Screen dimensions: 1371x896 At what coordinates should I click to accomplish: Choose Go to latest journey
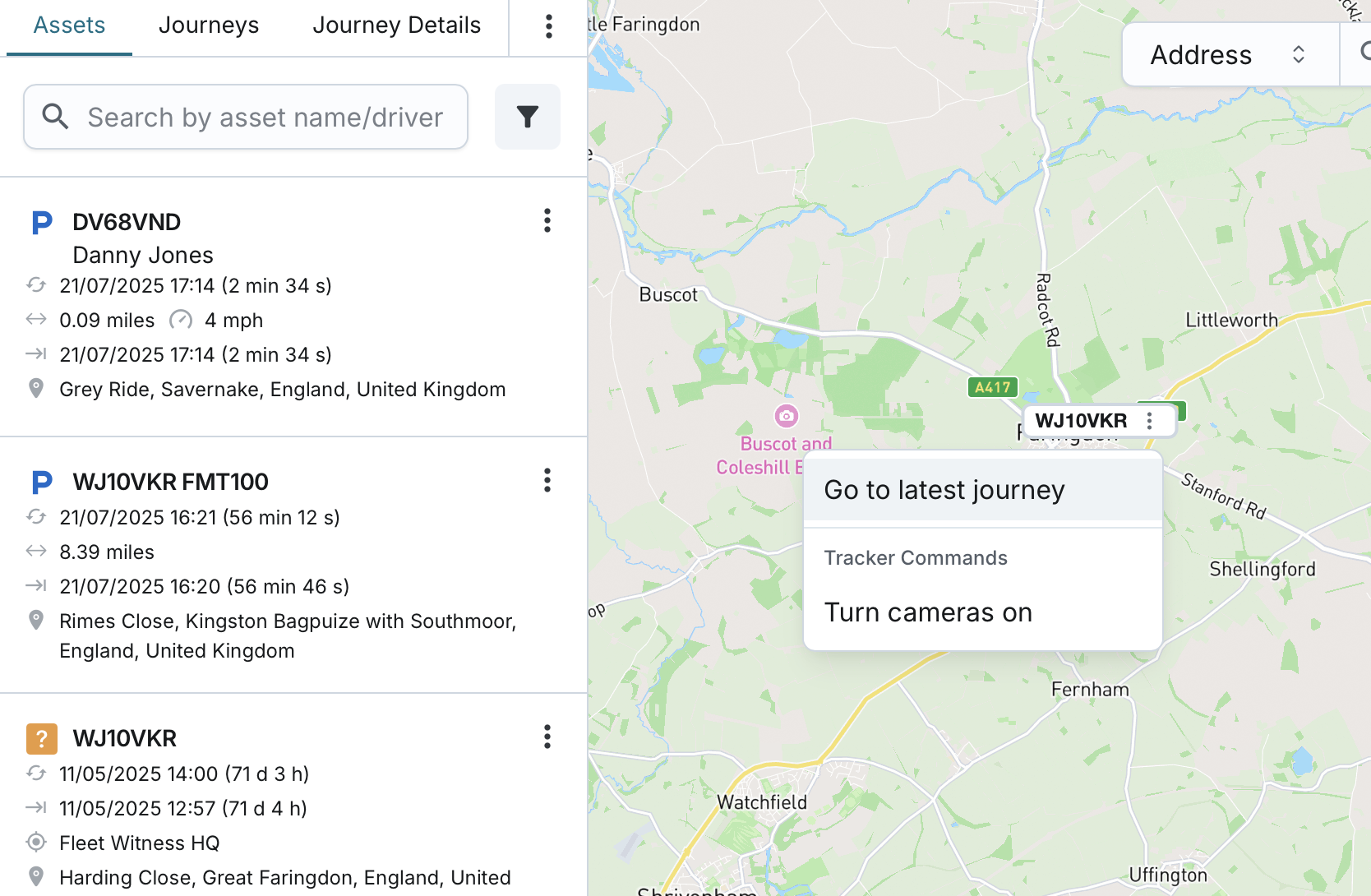pos(944,490)
